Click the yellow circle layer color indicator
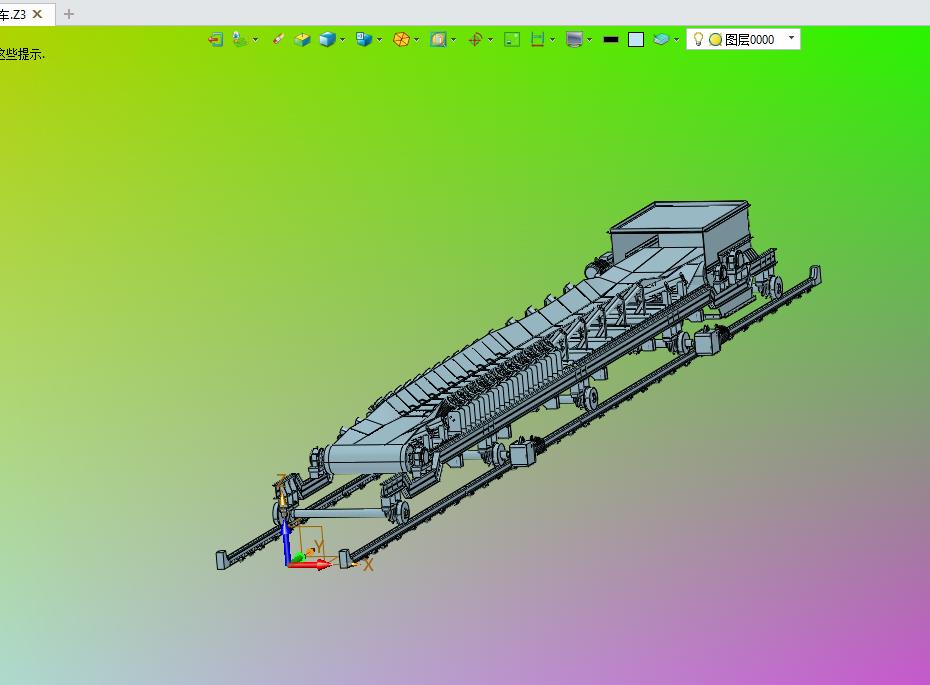 click(x=715, y=40)
